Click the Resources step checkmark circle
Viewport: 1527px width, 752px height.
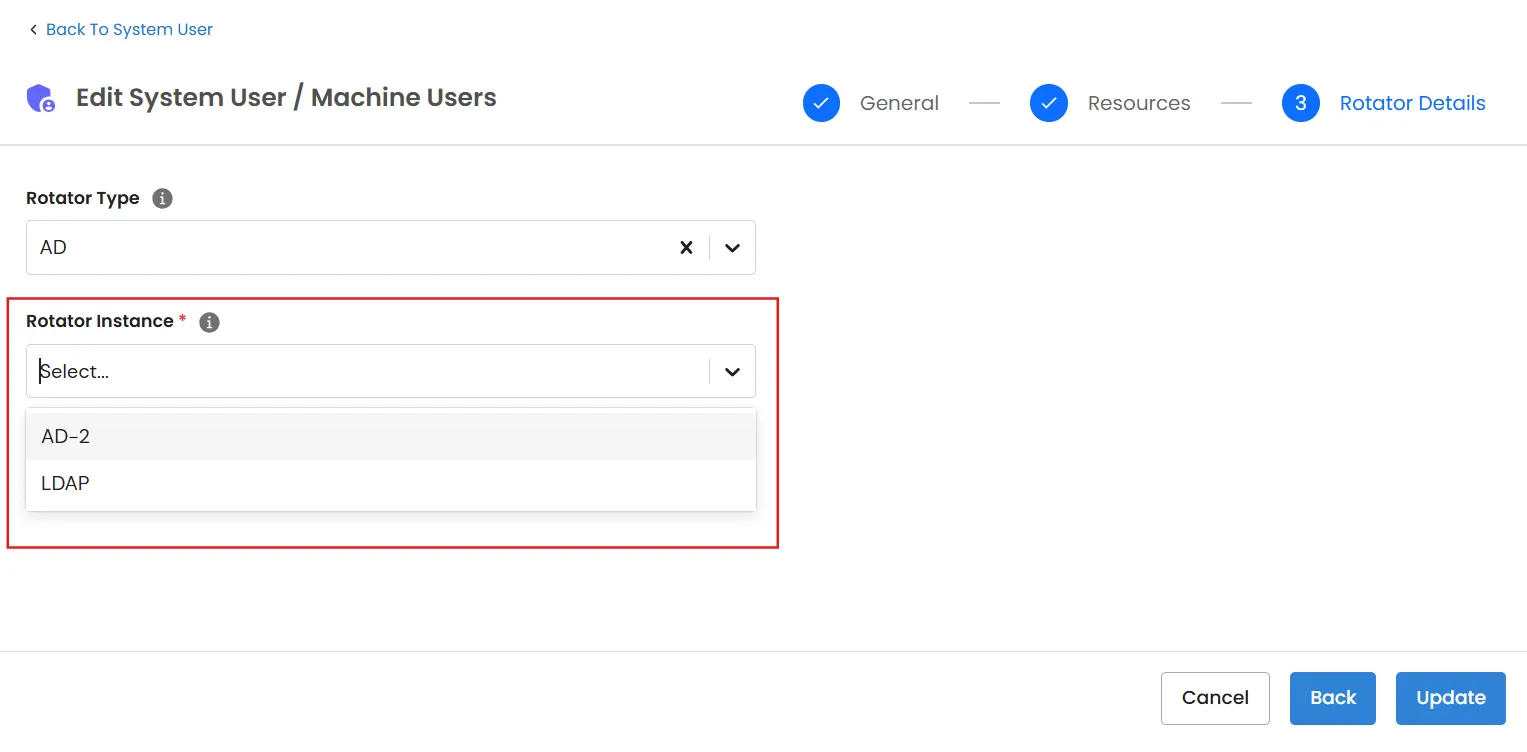pyautogui.click(x=1049, y=103)
